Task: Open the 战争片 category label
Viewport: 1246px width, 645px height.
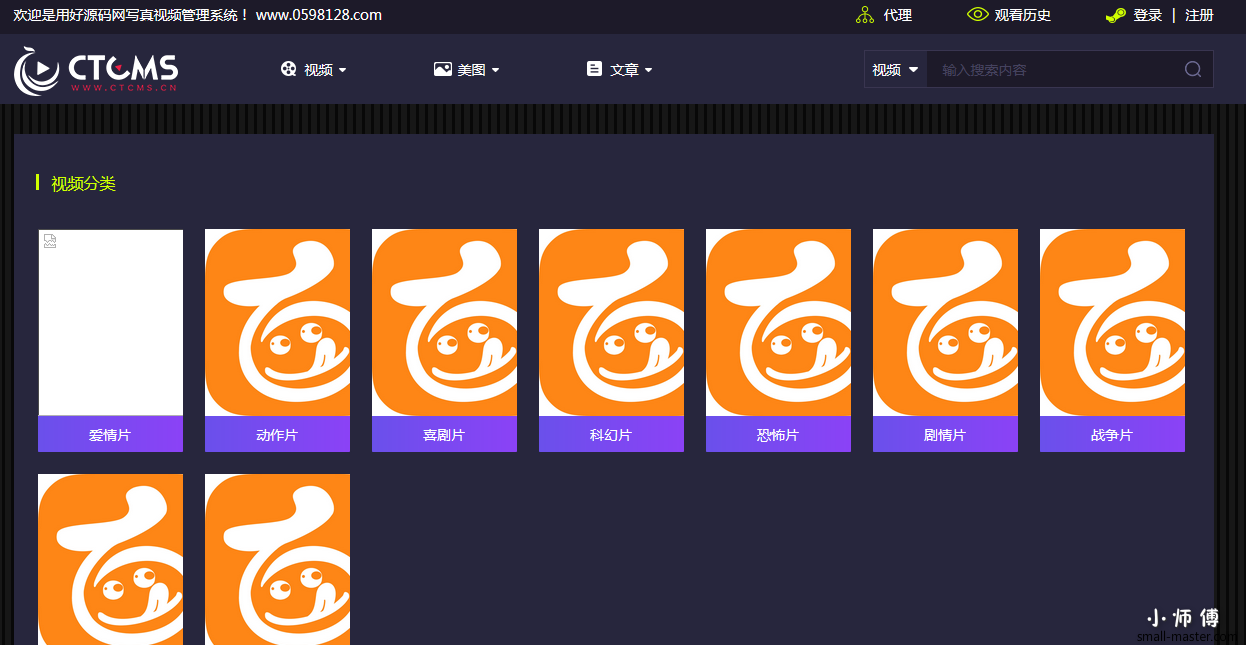Action: [x=1112, y=434]
